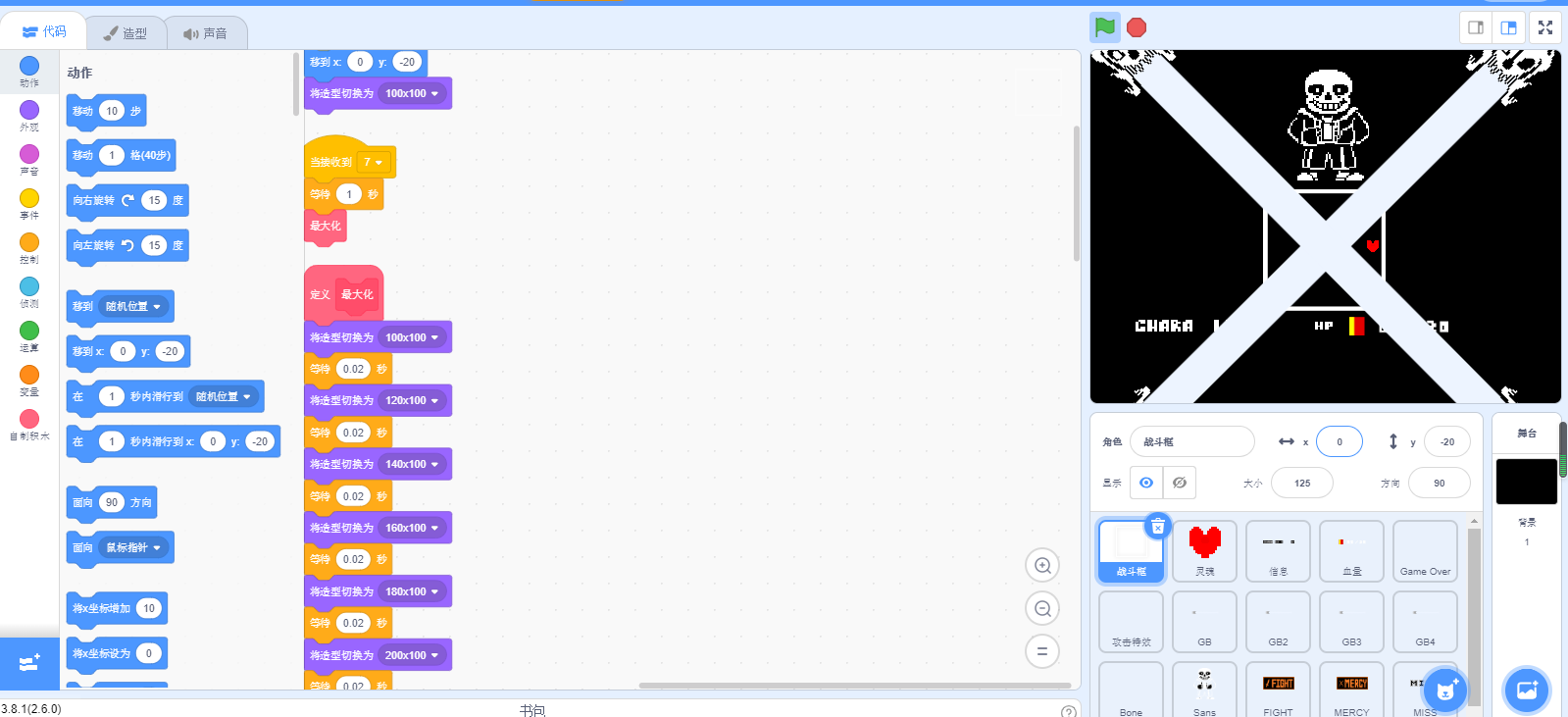Select the 变量 block category
Viewport: 1568px width, 717px height.
29,381
